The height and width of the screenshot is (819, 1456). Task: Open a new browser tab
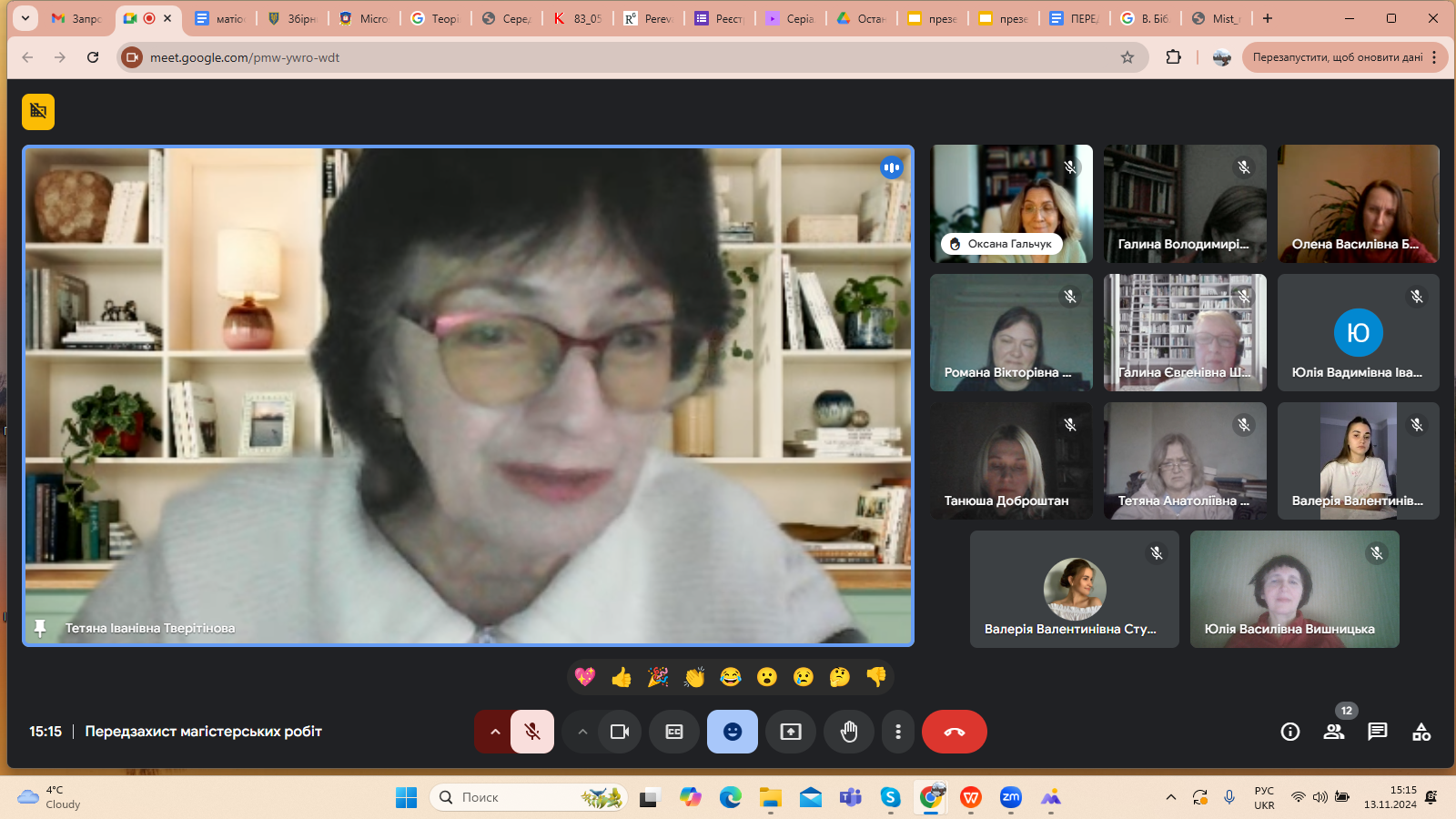[x=1268, y=18]
